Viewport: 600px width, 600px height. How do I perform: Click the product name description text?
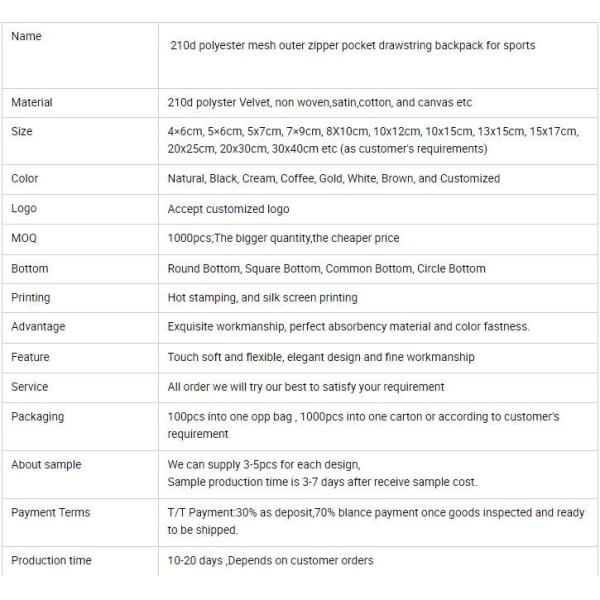[x=353, y=46]
